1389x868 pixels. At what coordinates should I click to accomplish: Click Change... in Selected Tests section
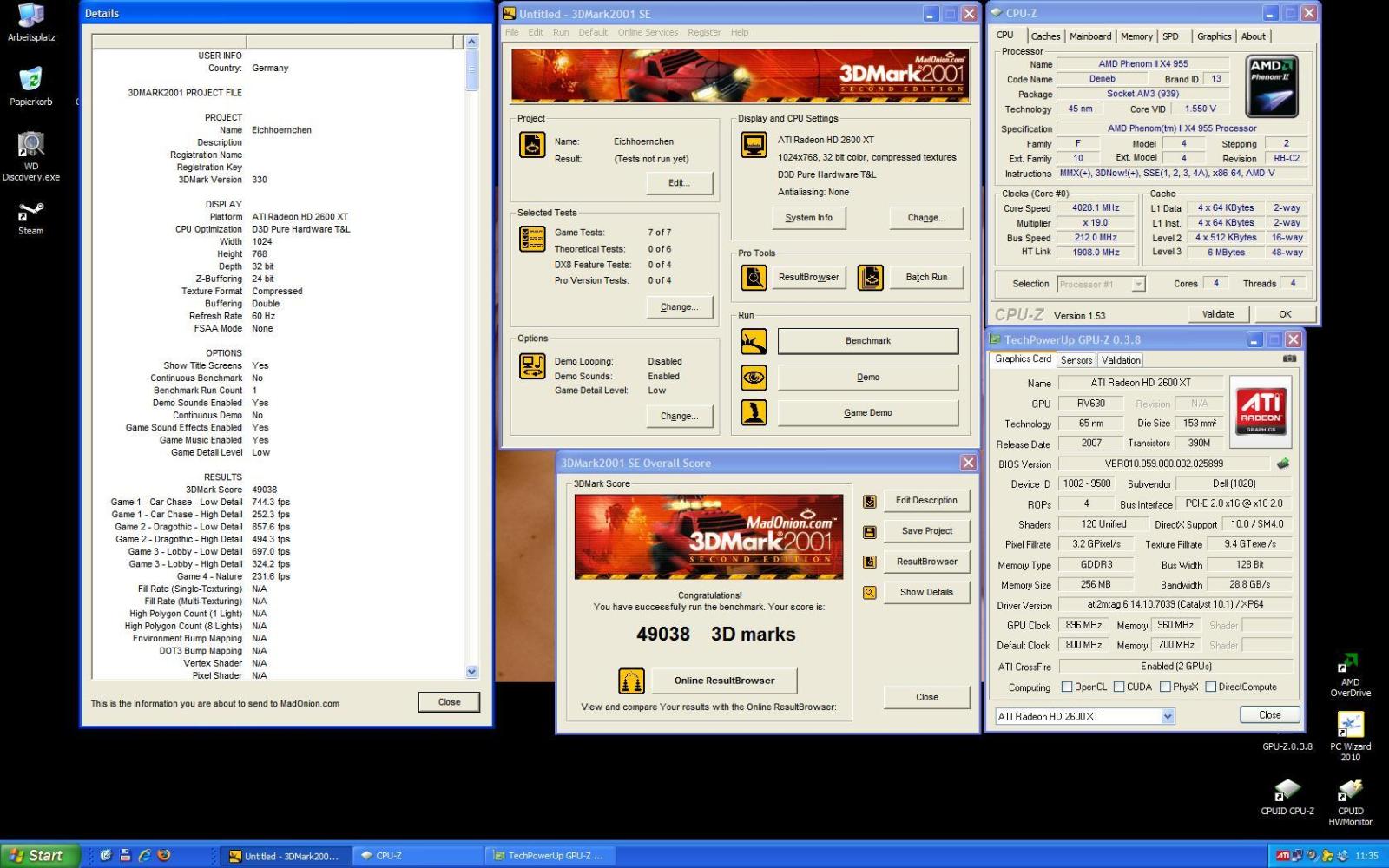pyautogui.click(x=680, y=307)
